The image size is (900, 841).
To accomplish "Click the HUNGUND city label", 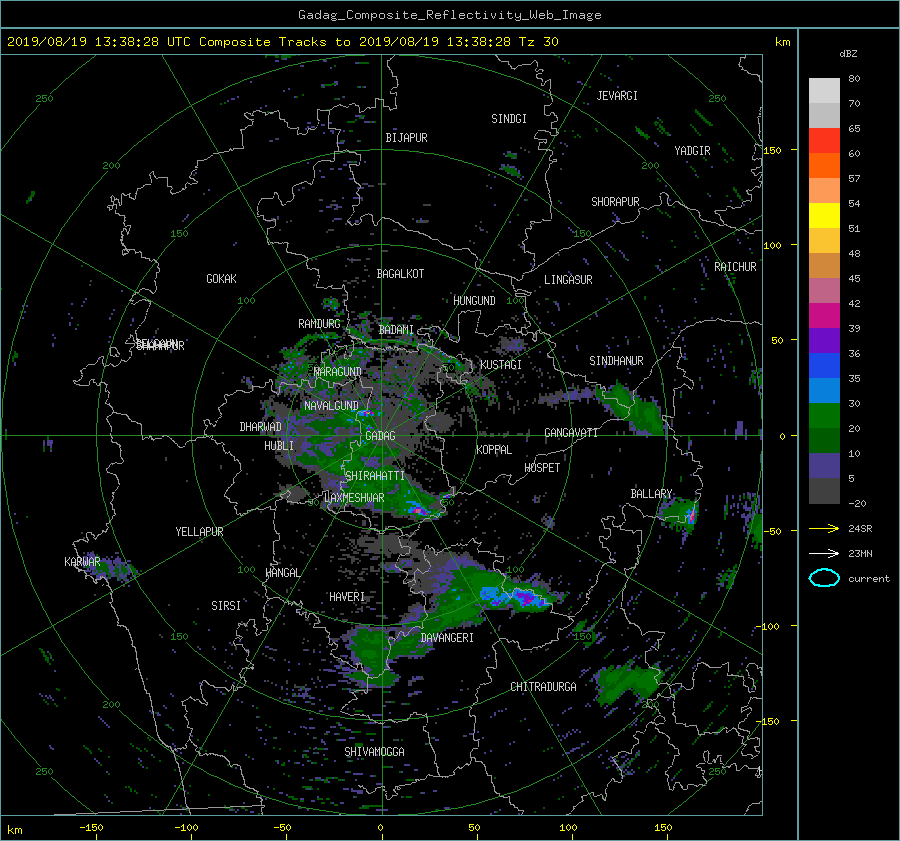I will (x=474, y=300).
